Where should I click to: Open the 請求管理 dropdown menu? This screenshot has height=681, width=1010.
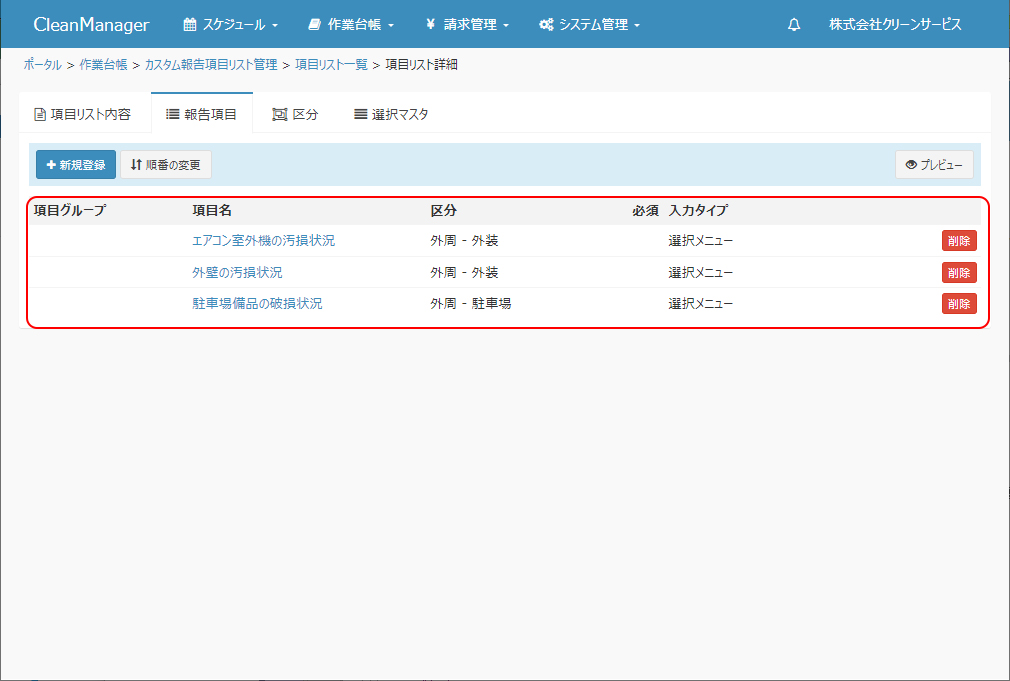click(467, 24)
